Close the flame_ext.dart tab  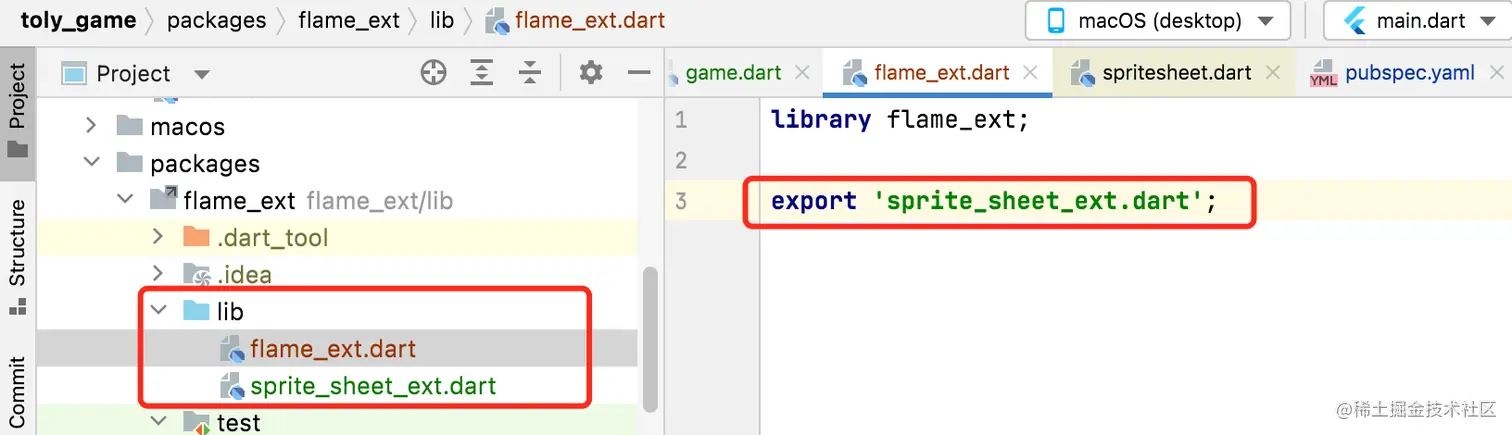[x=1031, y=73]
